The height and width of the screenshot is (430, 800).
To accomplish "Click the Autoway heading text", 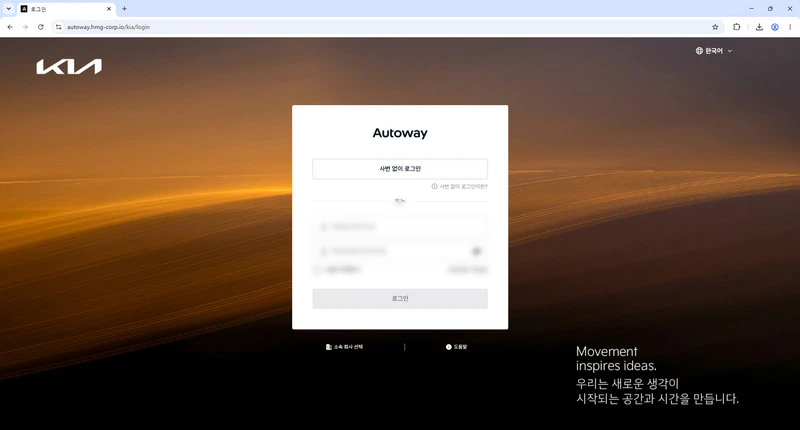I will tap(400, 133).
